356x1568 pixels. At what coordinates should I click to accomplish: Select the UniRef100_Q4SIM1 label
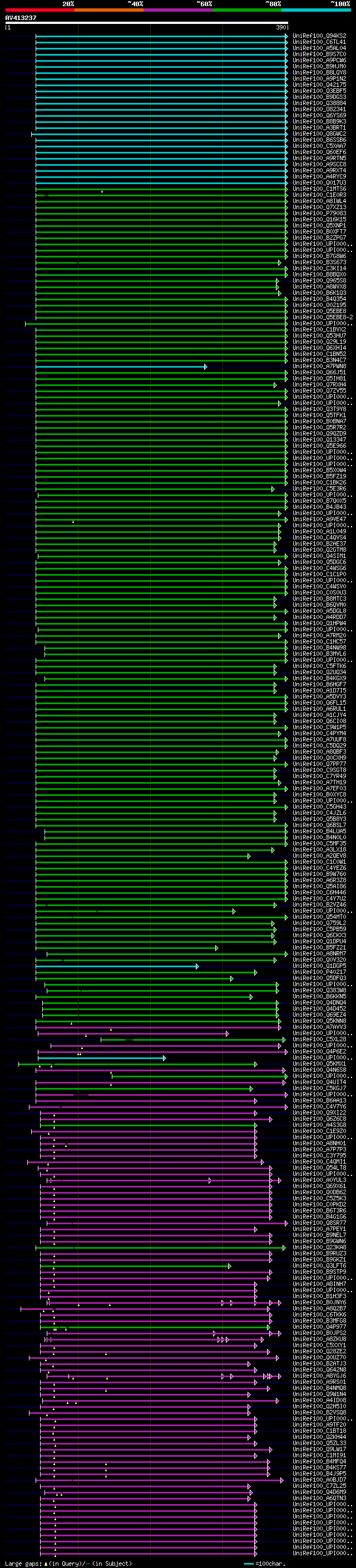(319, 556)
